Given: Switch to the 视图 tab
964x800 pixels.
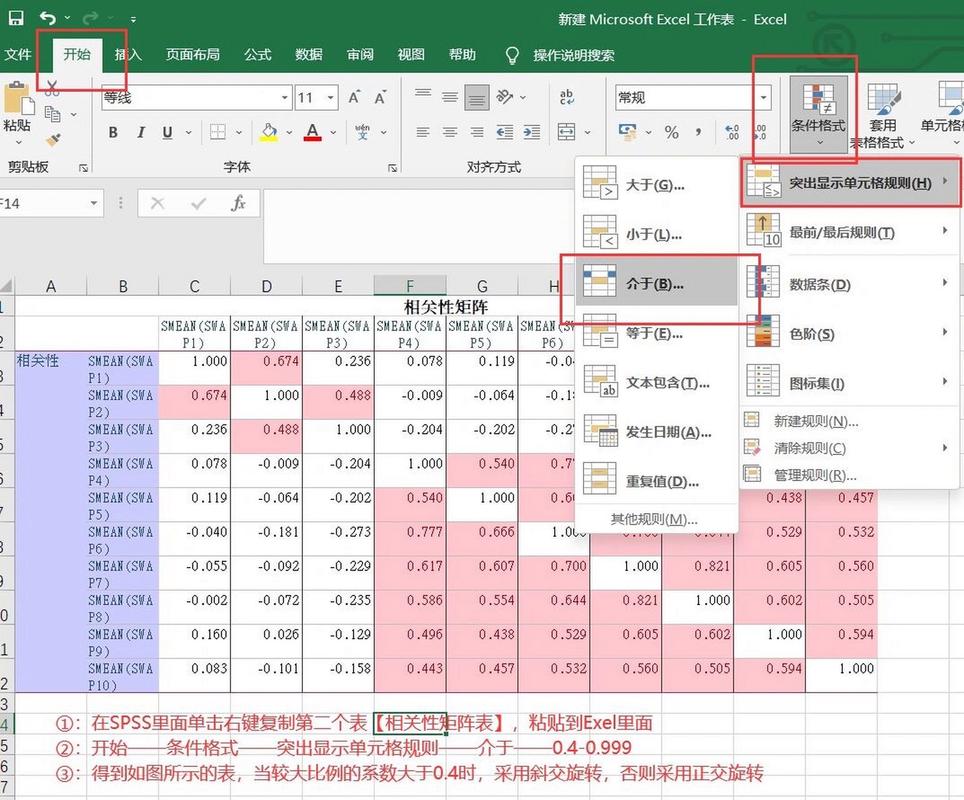Looking at the screenshot, I should (x=411, y=55).
